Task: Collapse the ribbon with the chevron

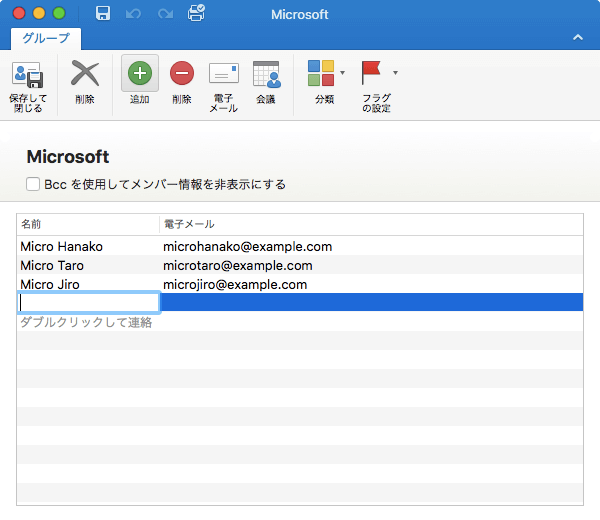Action: click(578, 37)
